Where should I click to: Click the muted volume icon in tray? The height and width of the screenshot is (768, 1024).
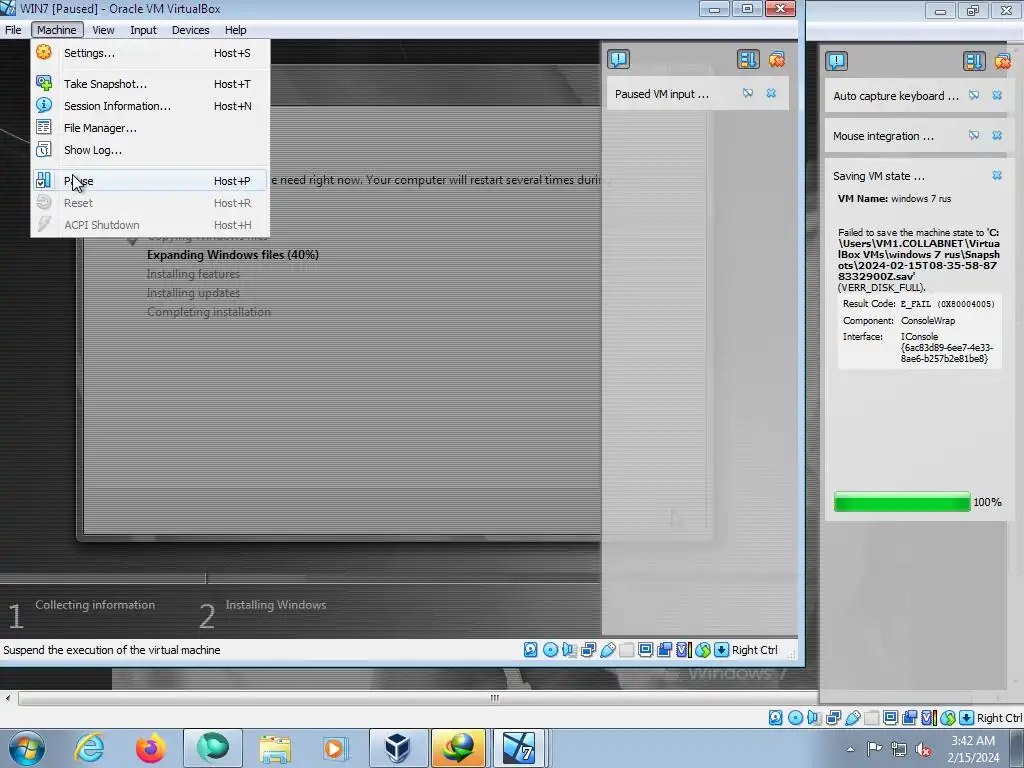click(923, 749)
